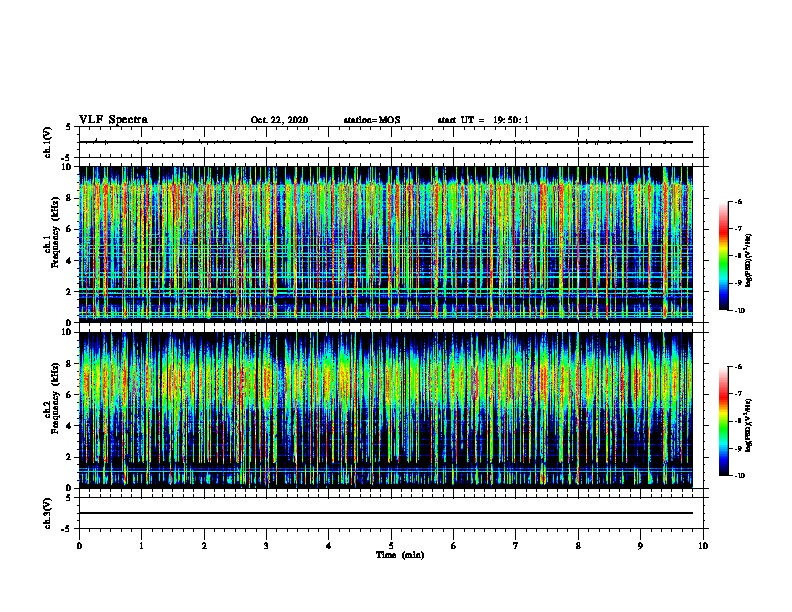Image resolution: width=792 pixels, height=612 pixels.
Task: Click time axis tick label '2'
Action: [204, 546]
